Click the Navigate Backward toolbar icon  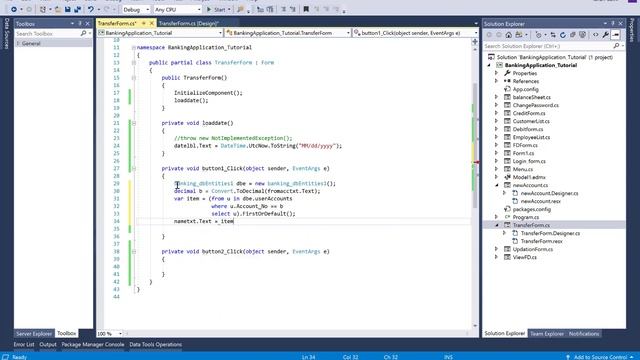tap(13, 9)
